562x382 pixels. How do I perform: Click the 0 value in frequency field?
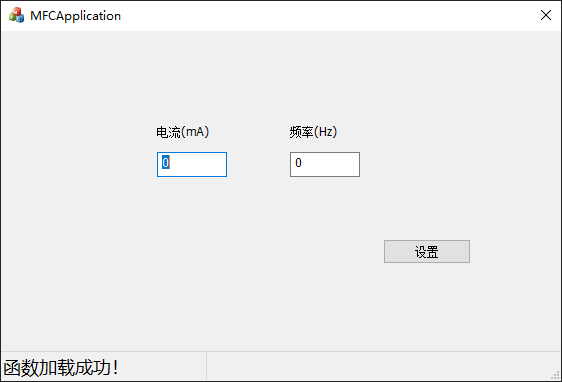coord(298,163)
